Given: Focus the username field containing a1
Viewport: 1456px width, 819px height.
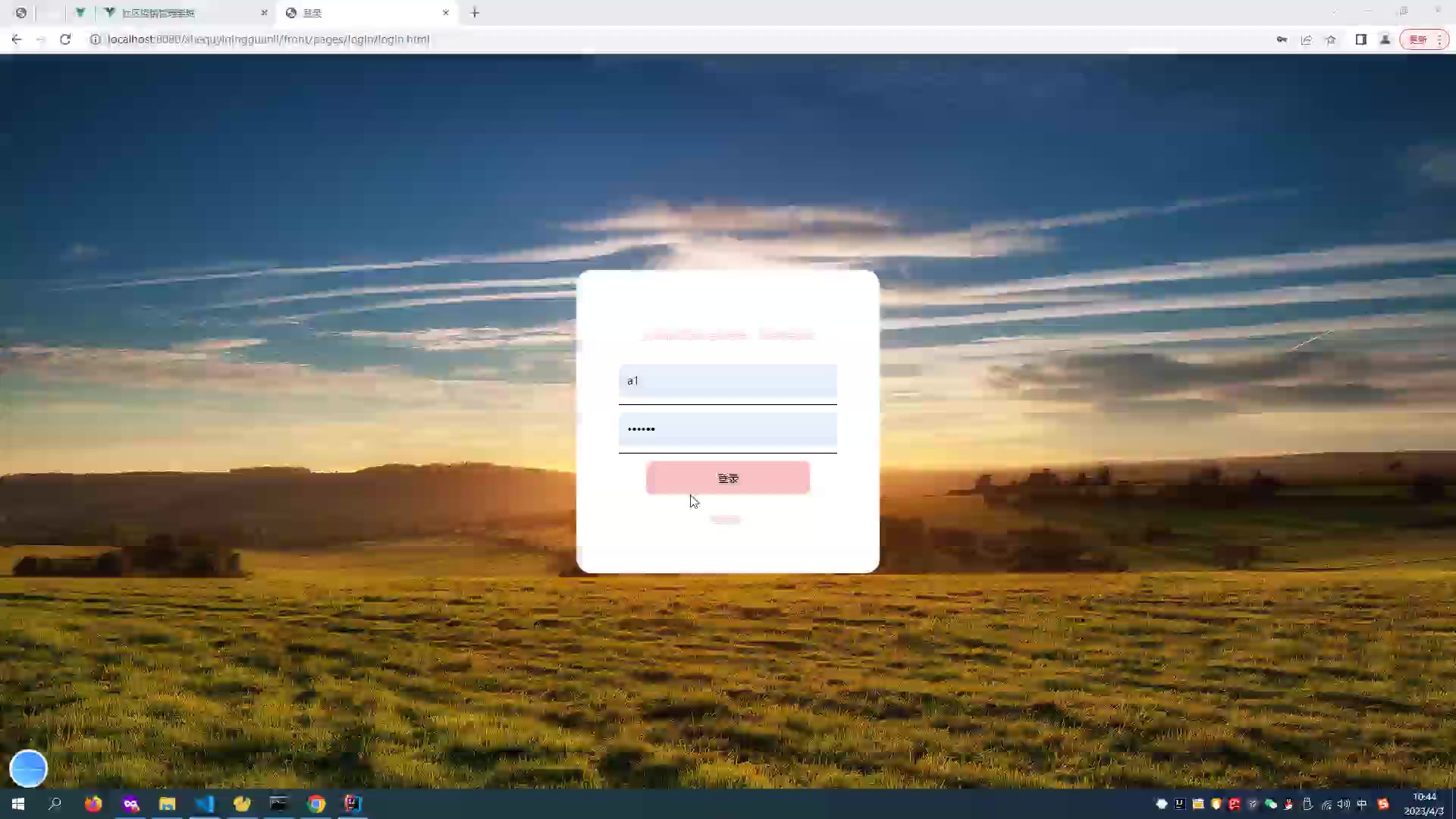Looking at the screenshot, I should [727, 381].
